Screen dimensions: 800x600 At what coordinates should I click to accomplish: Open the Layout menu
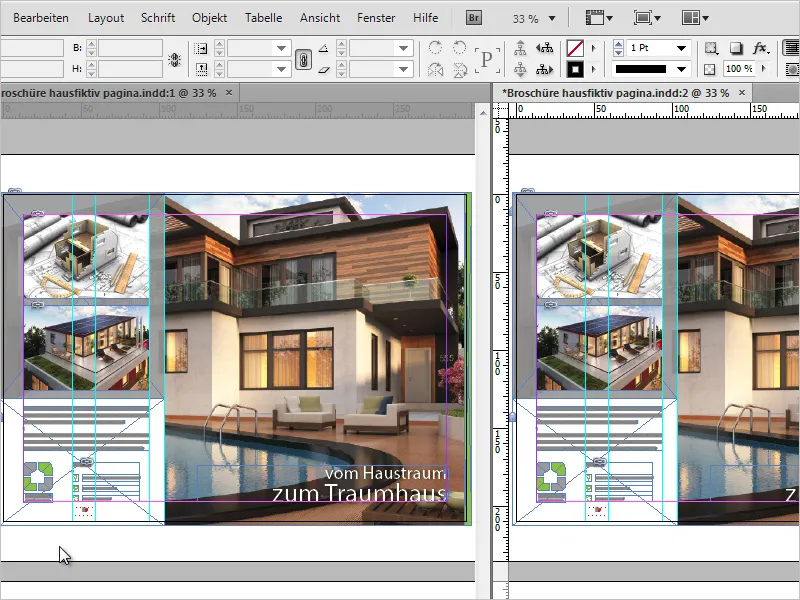[106, 18]
